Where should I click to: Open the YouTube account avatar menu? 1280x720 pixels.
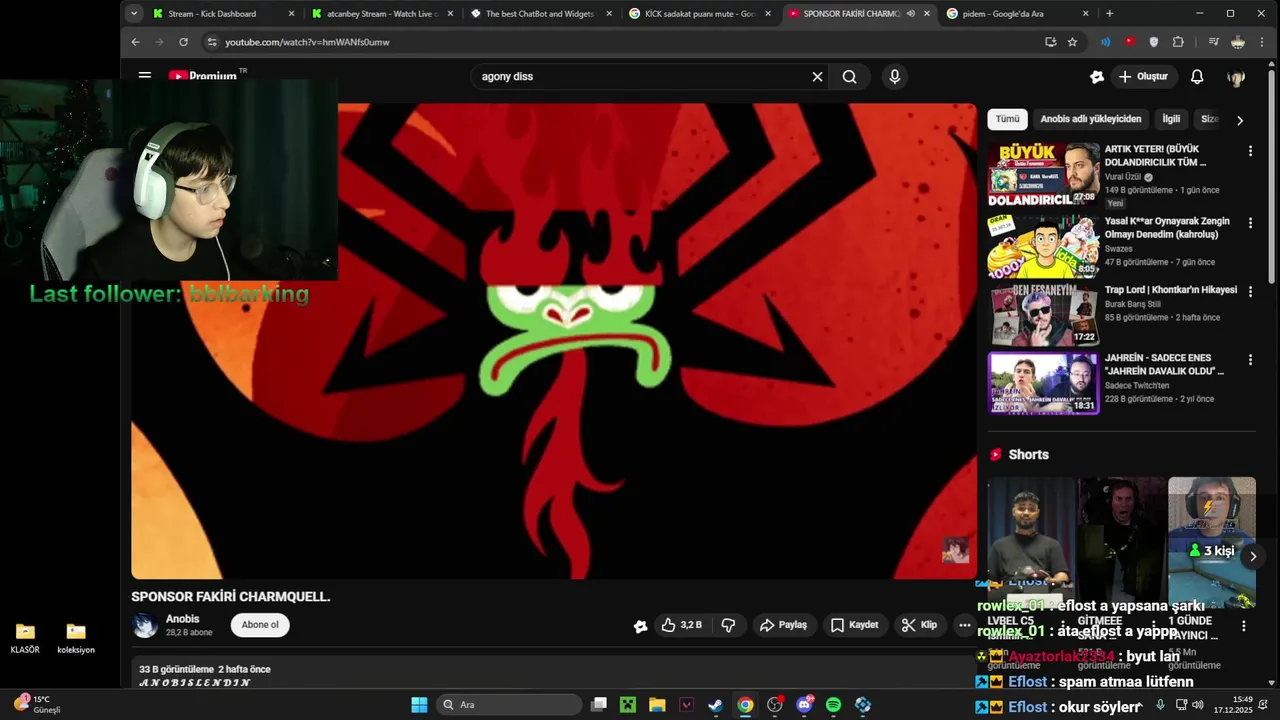point(1236,77)
